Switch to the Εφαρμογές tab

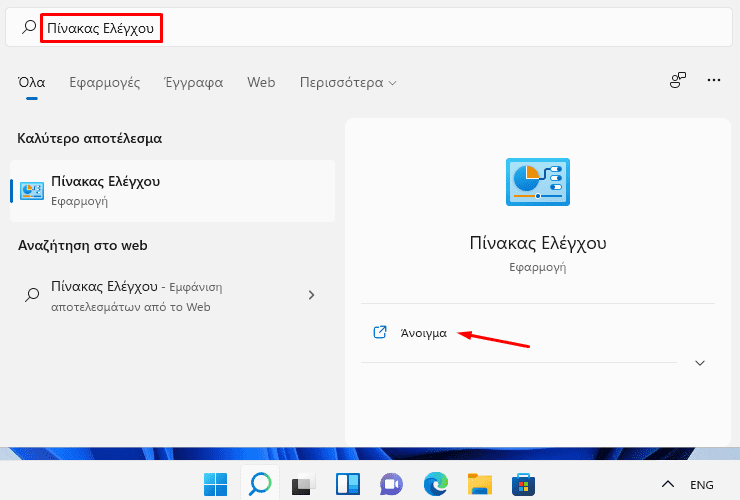tap(105, 83)
